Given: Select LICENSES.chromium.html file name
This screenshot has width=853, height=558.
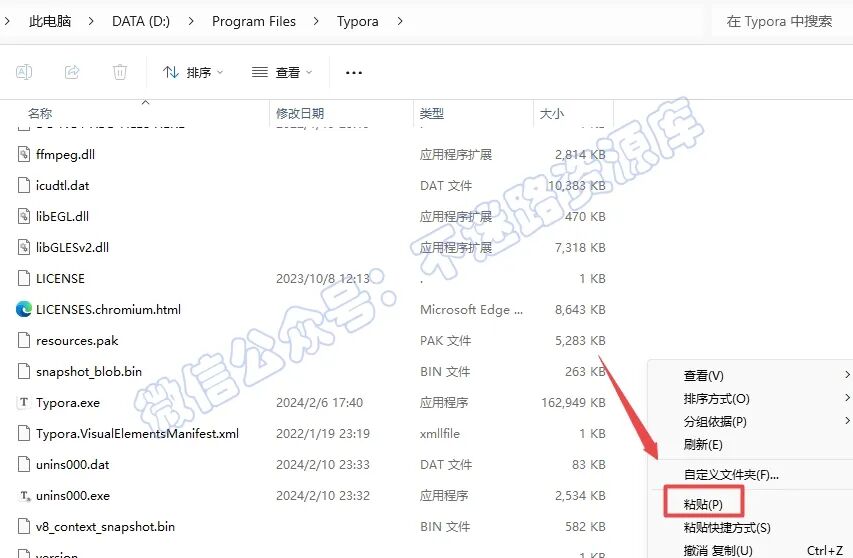Looking at the screenshot, I should (x=108, y=309).
